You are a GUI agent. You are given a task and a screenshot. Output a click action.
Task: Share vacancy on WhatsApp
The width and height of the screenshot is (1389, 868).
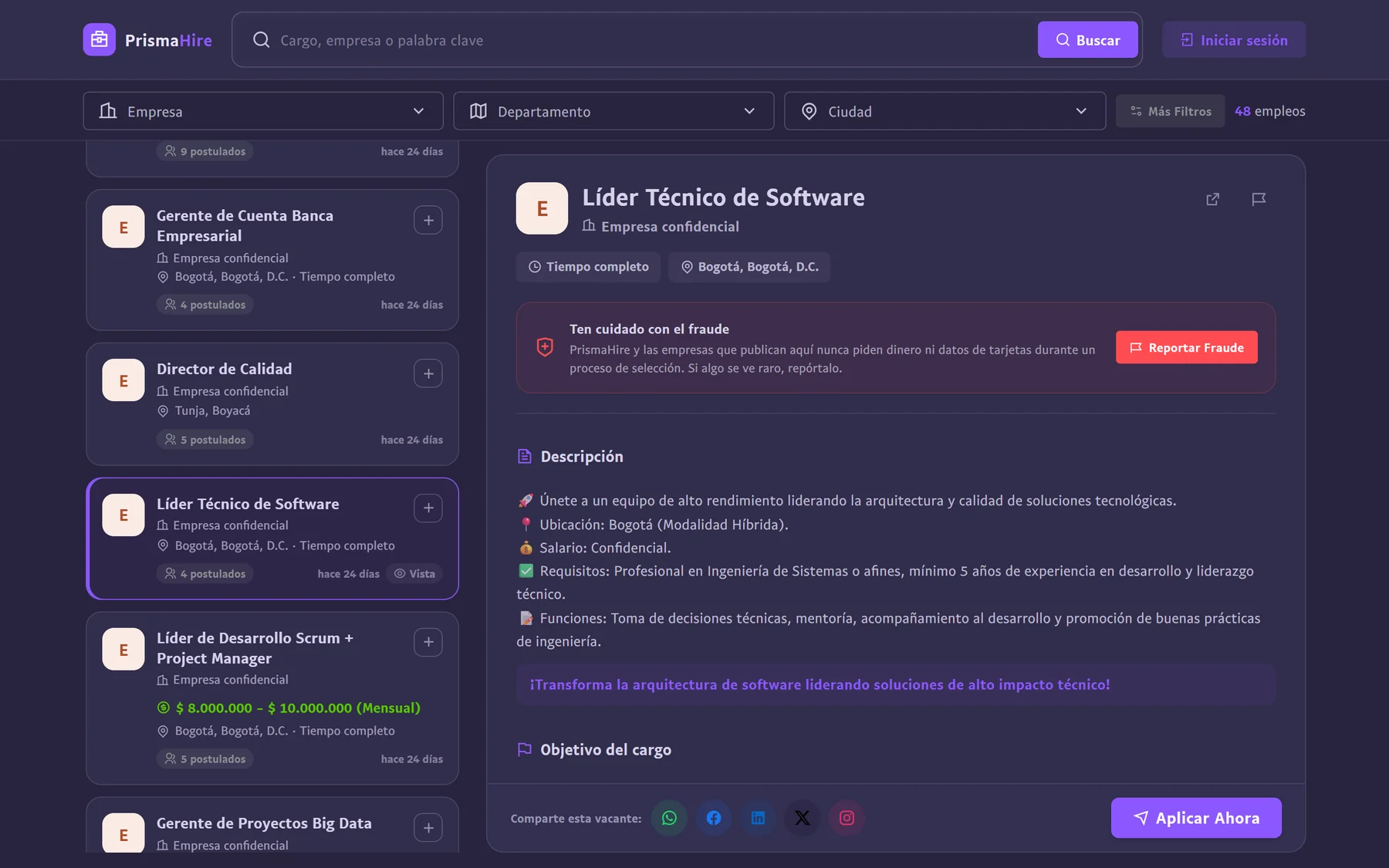669,818
